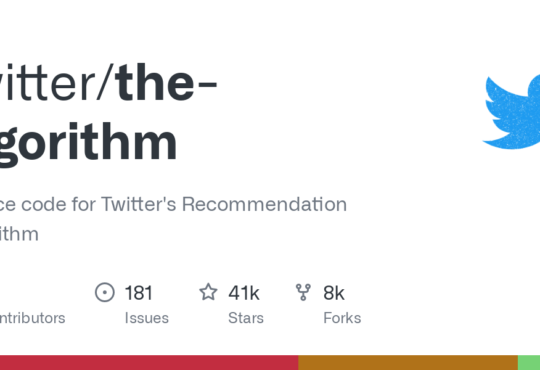
Task: Click the bold 'gorithm' second title line
Action: tap(88, 142)
